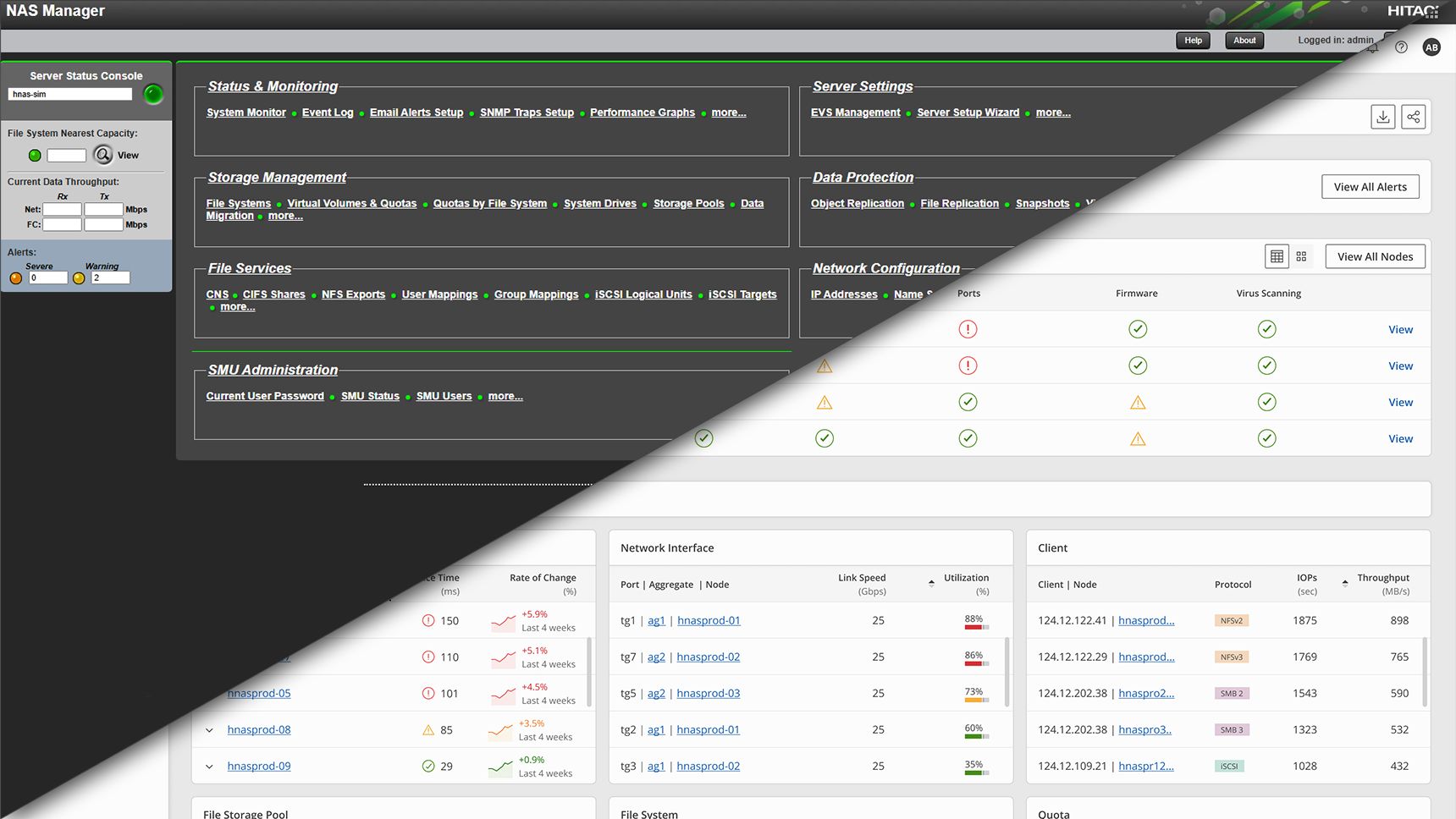Expand the hnasprod-09 row chevron
The width and height of the screenshot is (1456, 819).
coord(209,767)
